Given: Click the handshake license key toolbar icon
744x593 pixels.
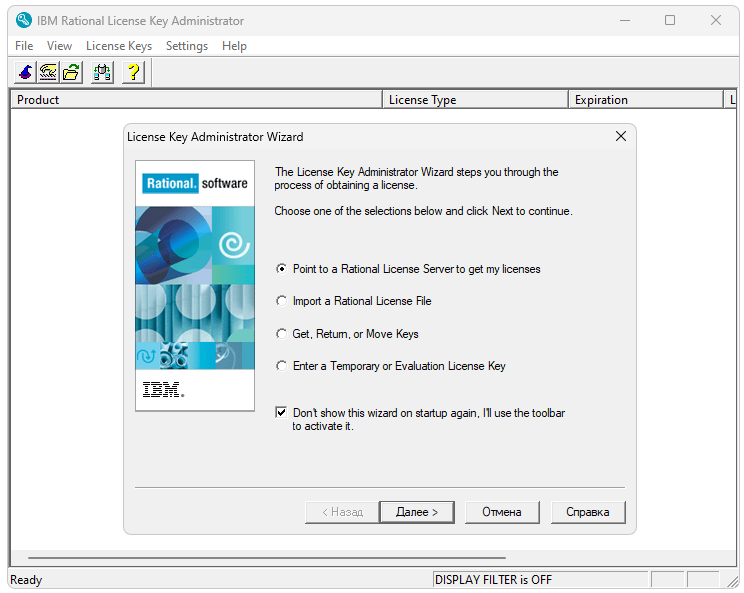Looking at the screenshot, I should tap(48, 73).
